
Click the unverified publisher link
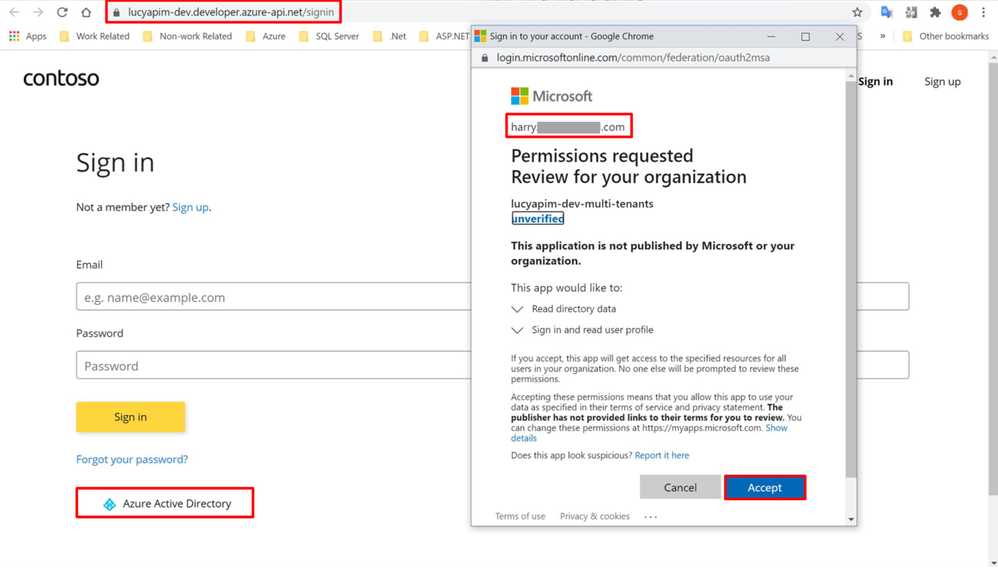(538, 218)
